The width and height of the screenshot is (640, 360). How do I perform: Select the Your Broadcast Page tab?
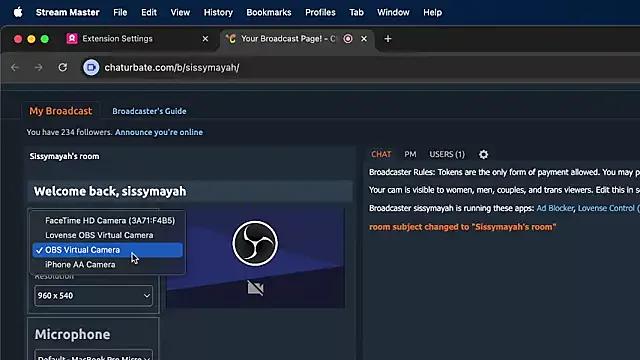pyautogui.click(x=288, y=39)
